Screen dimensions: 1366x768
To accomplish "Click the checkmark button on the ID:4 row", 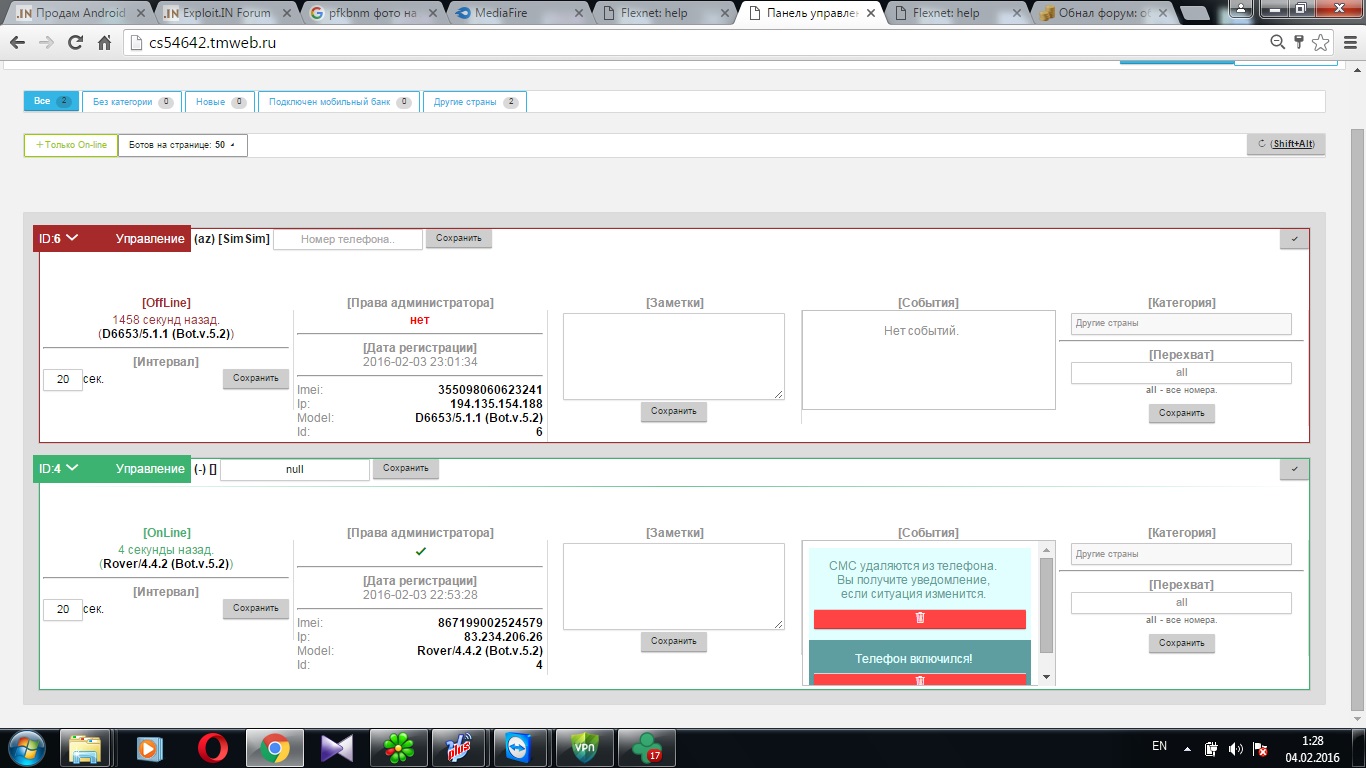I will click(x=1294, y=469).
